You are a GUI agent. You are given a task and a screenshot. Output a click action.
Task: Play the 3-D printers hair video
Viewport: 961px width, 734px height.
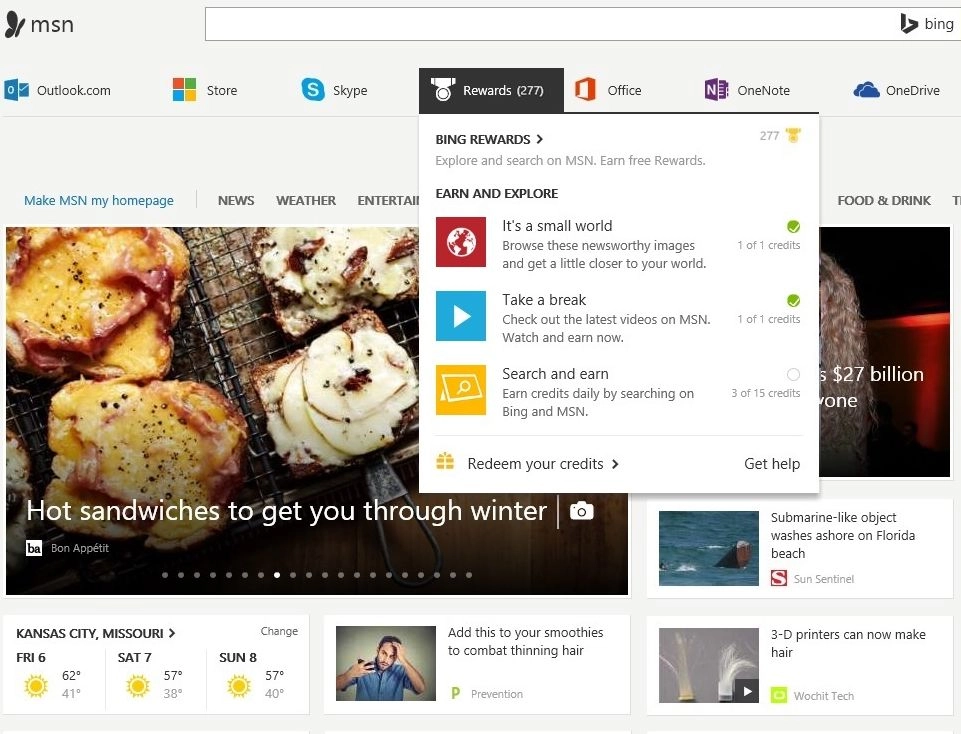click(747, 691)
